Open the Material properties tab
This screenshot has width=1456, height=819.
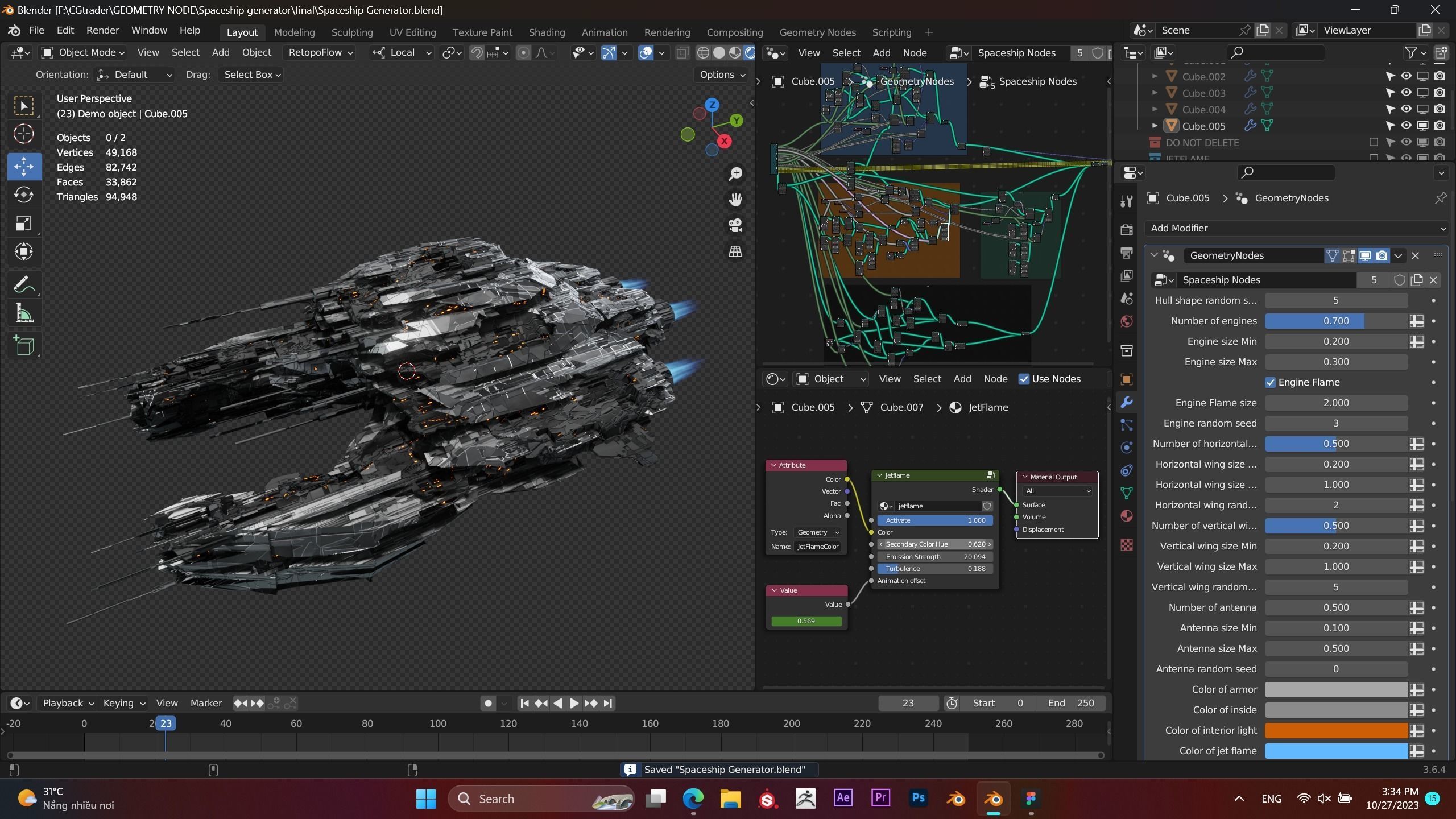point(1126,516)
